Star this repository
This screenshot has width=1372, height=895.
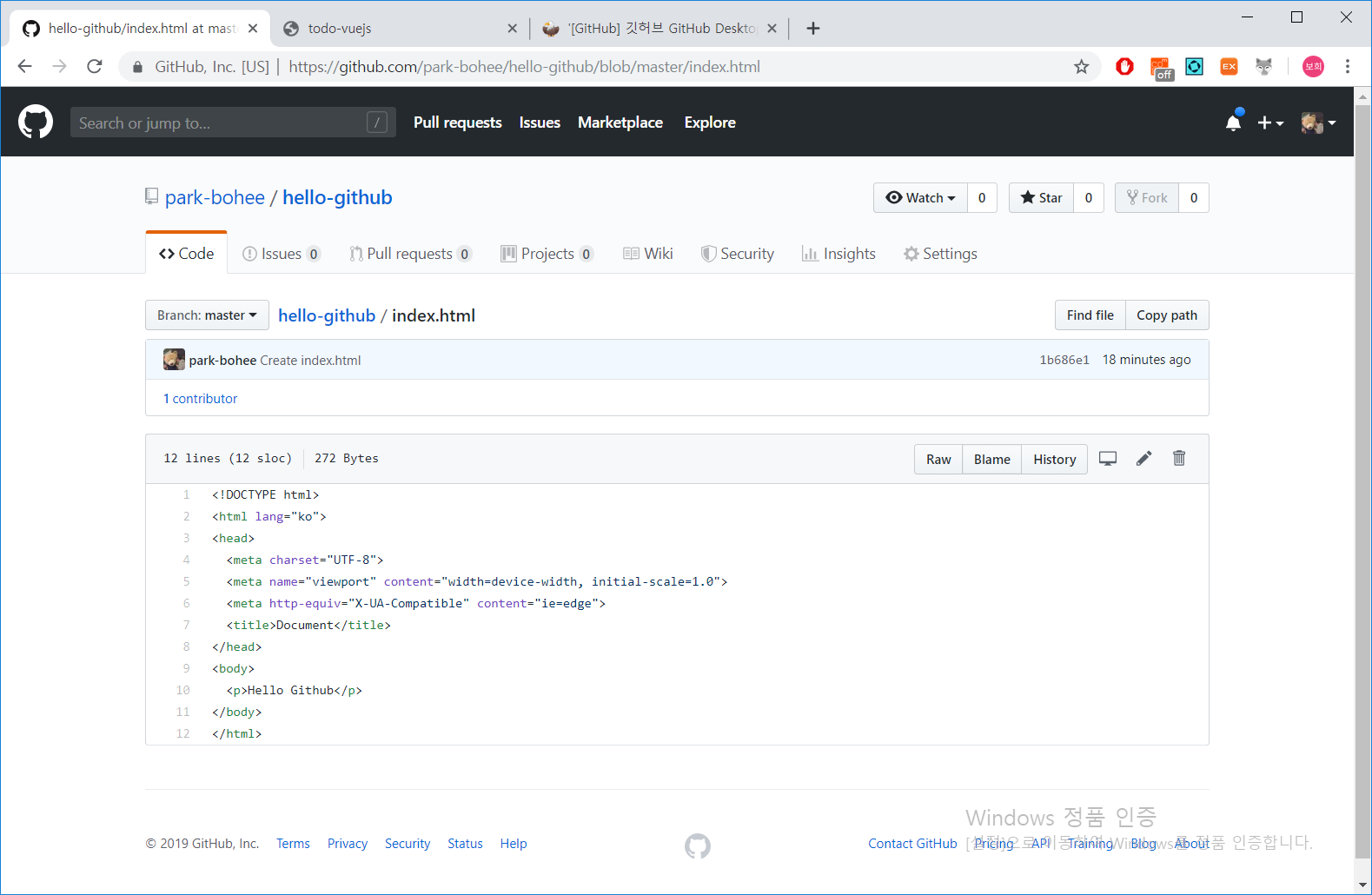pyautogui.click(x=1041, y=198)
